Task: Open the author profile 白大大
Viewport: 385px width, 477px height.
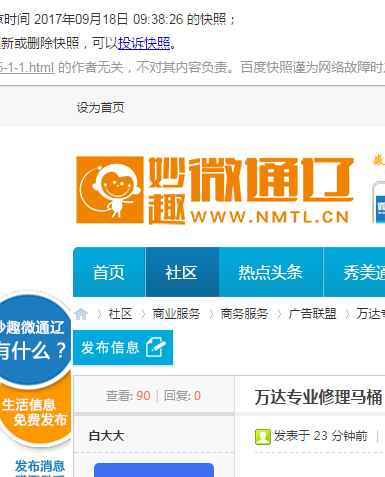Action: point(106,436)
